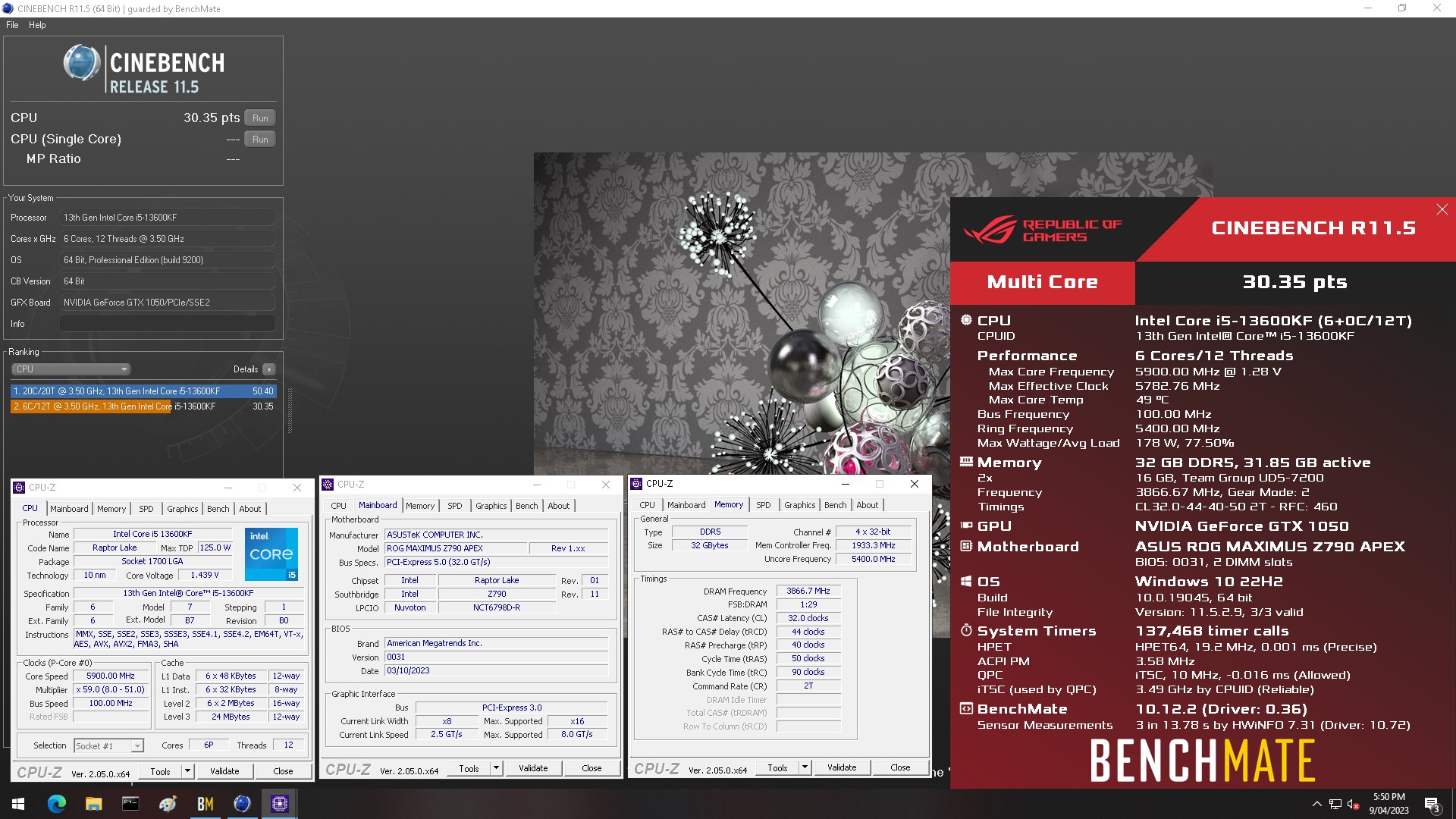
Task: Open the Windows Start menu
Action: tap(18, 804)
